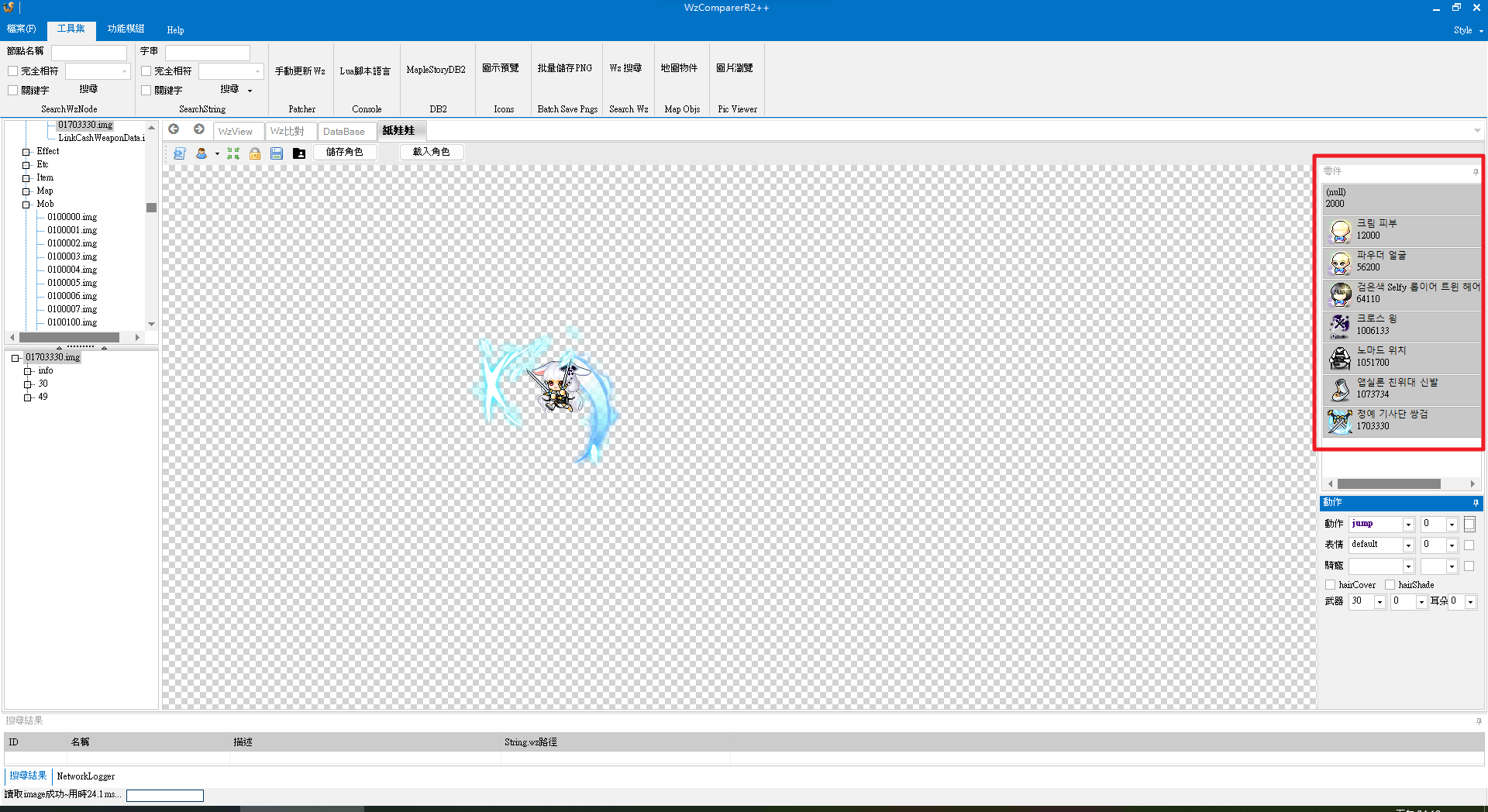Click the 儲存角色 button
Image resolution: width=1488 pixels, height=812 pixels.
[x=345, y=152]
